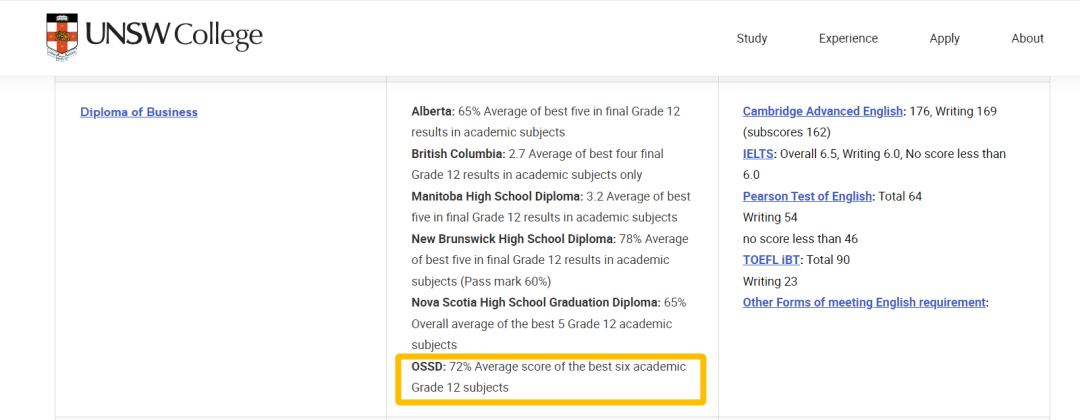This screenshot has height=420, width=1080.
Task: Open the Study menu
Action: (751, 39)
